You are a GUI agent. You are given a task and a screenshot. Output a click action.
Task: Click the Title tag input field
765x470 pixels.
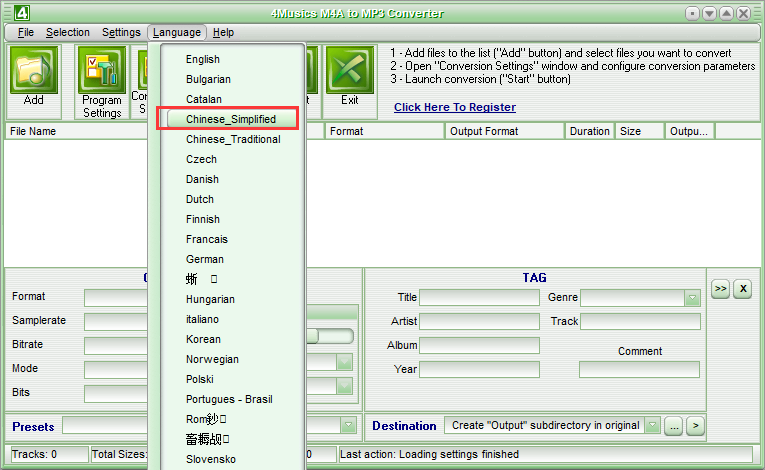point(480,297)
